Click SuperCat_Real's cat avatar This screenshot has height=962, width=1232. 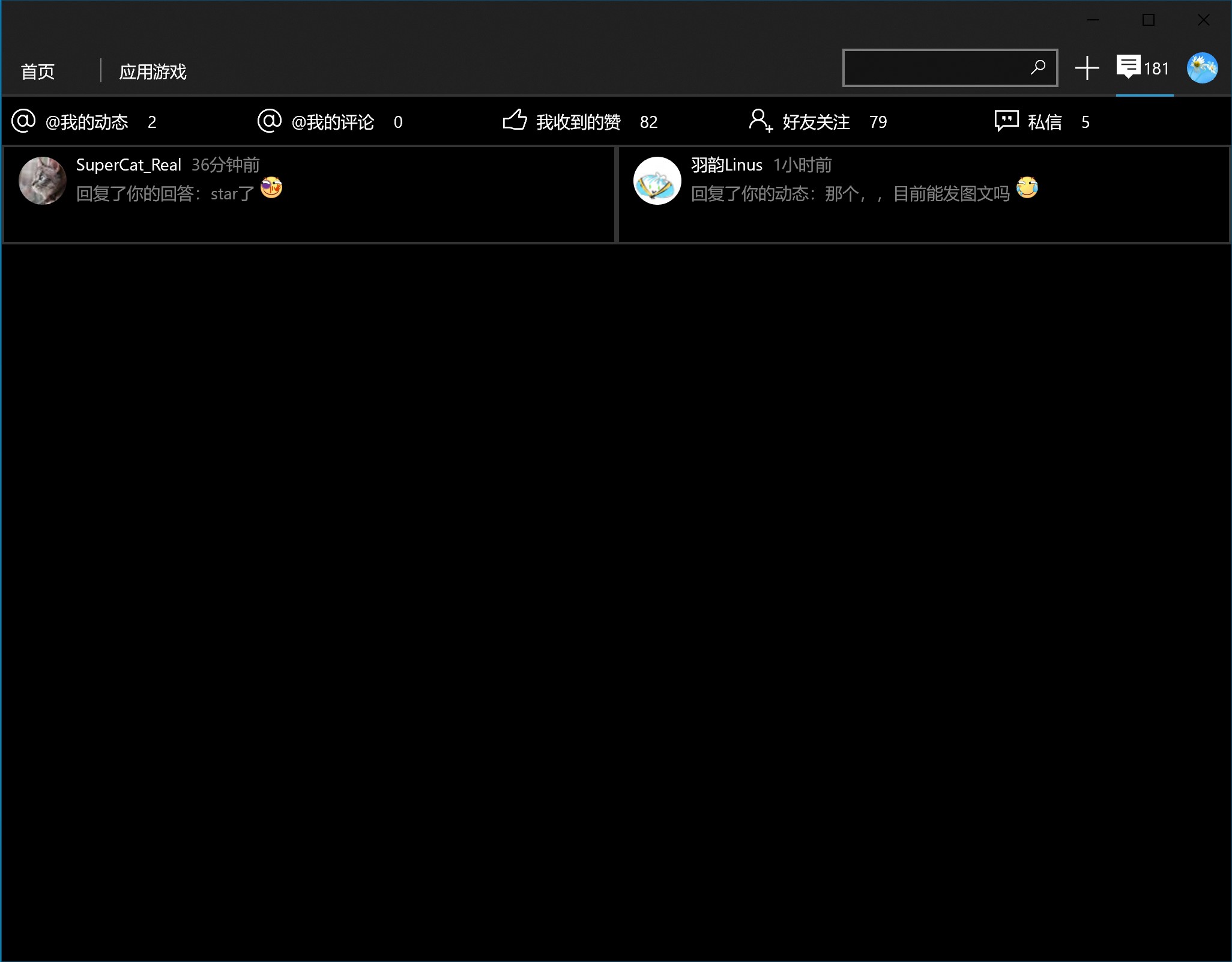[43, 181]
